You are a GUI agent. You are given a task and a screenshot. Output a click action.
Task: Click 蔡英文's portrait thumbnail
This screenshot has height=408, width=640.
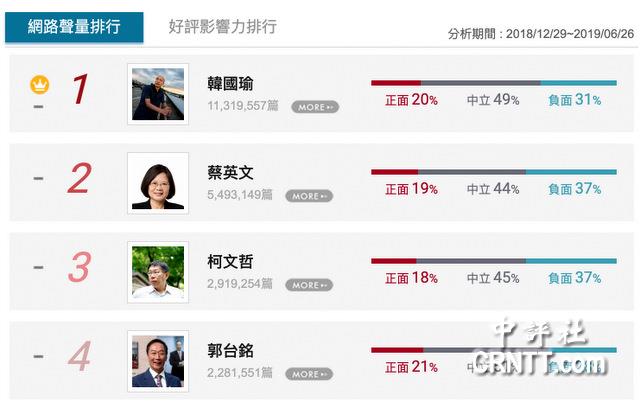click(x=158, y=183)
